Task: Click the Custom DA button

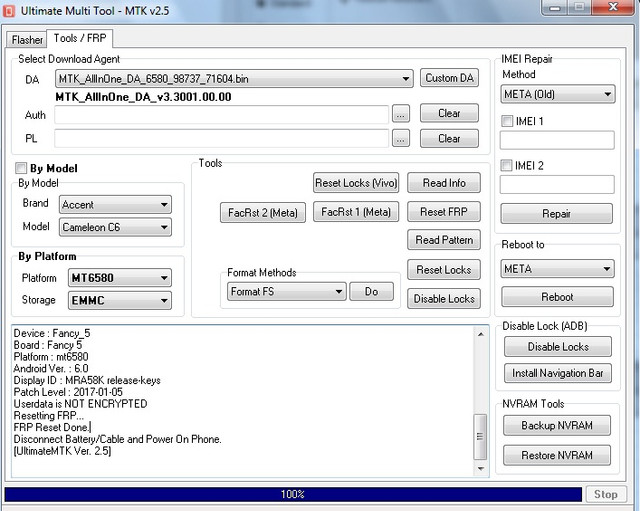Action: 449,78
